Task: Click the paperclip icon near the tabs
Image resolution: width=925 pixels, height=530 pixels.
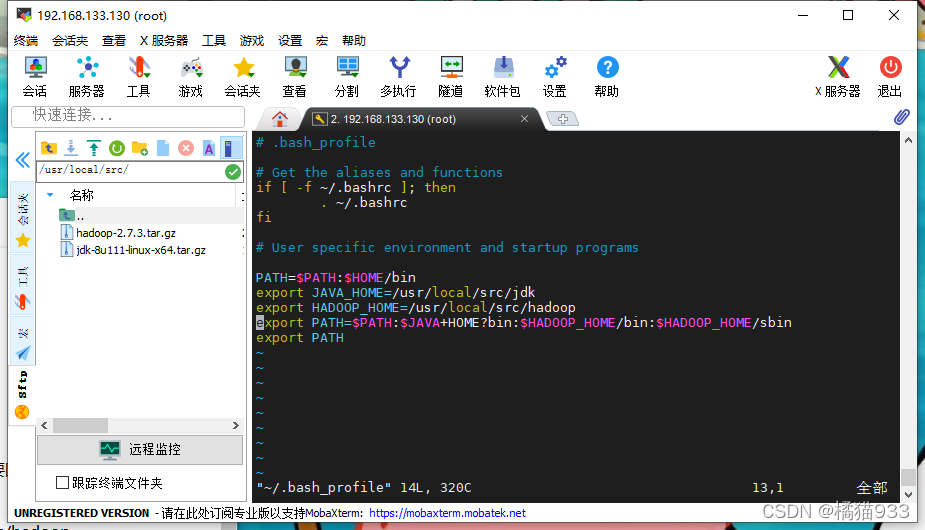Action: coord(901,117)
